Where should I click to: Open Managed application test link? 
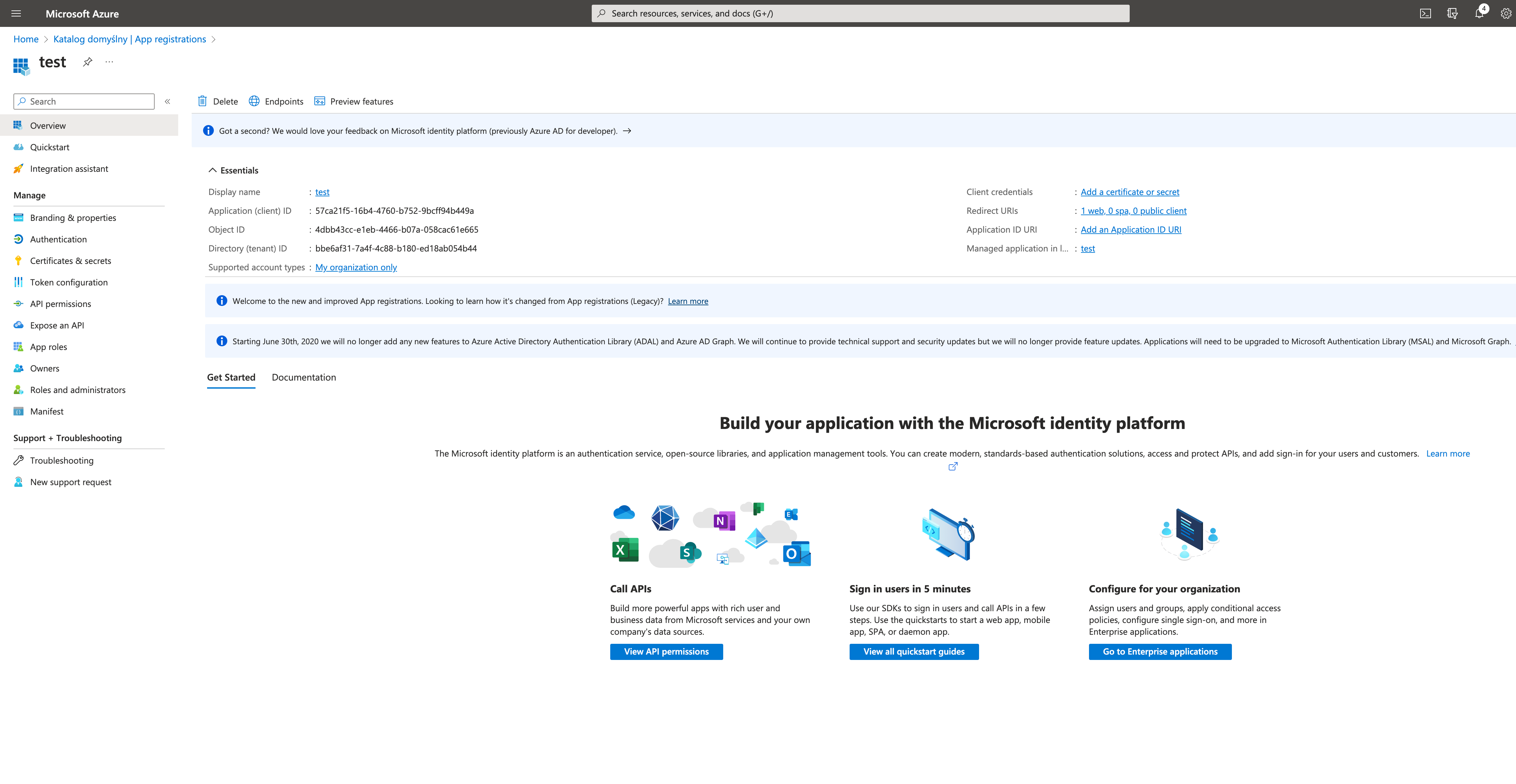[x=1088, y=248]
